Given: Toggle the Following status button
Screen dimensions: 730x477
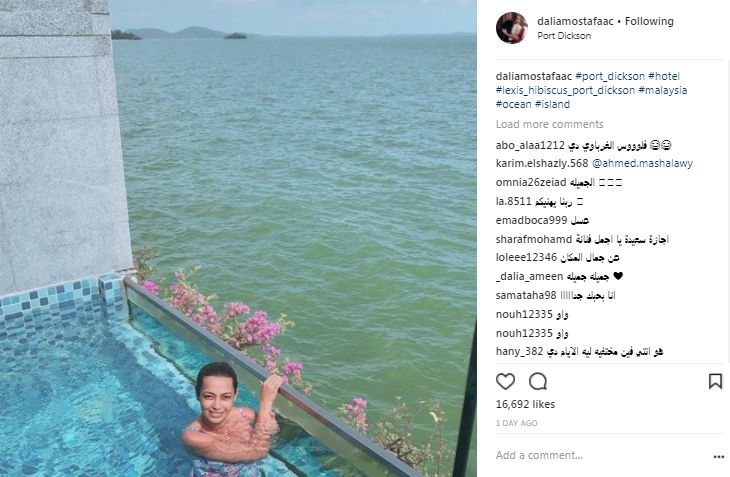Looking at the screenshot, I should (649, 21).
